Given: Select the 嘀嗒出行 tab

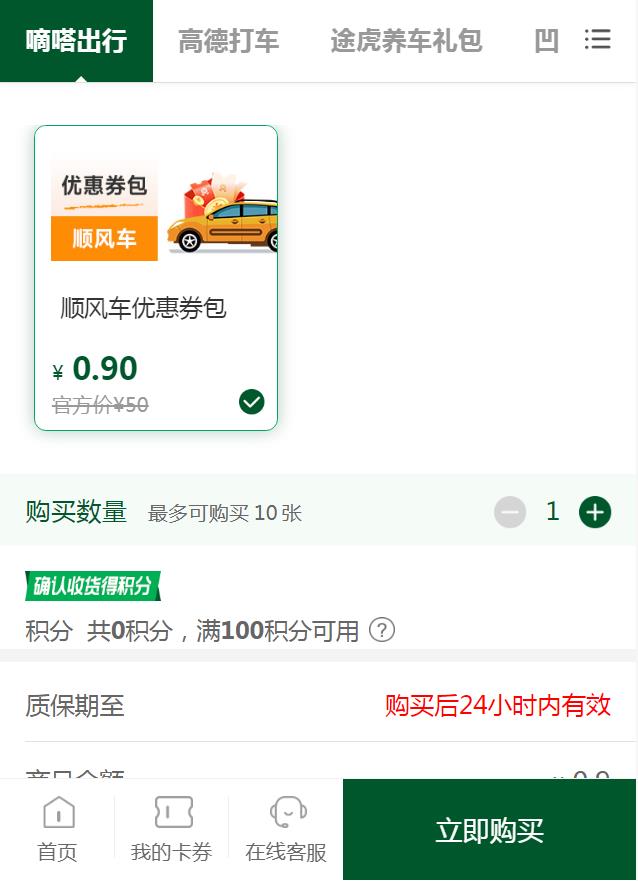Looking at the screenshot, I should point(76,41).
